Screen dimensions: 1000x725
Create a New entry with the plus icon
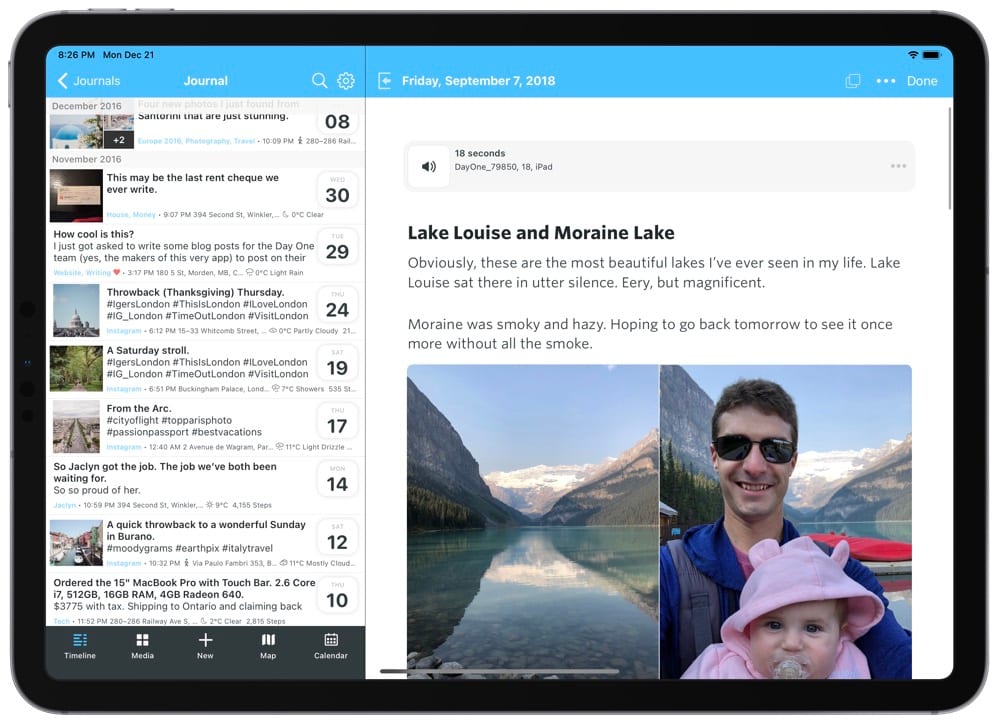coord(205,646)
